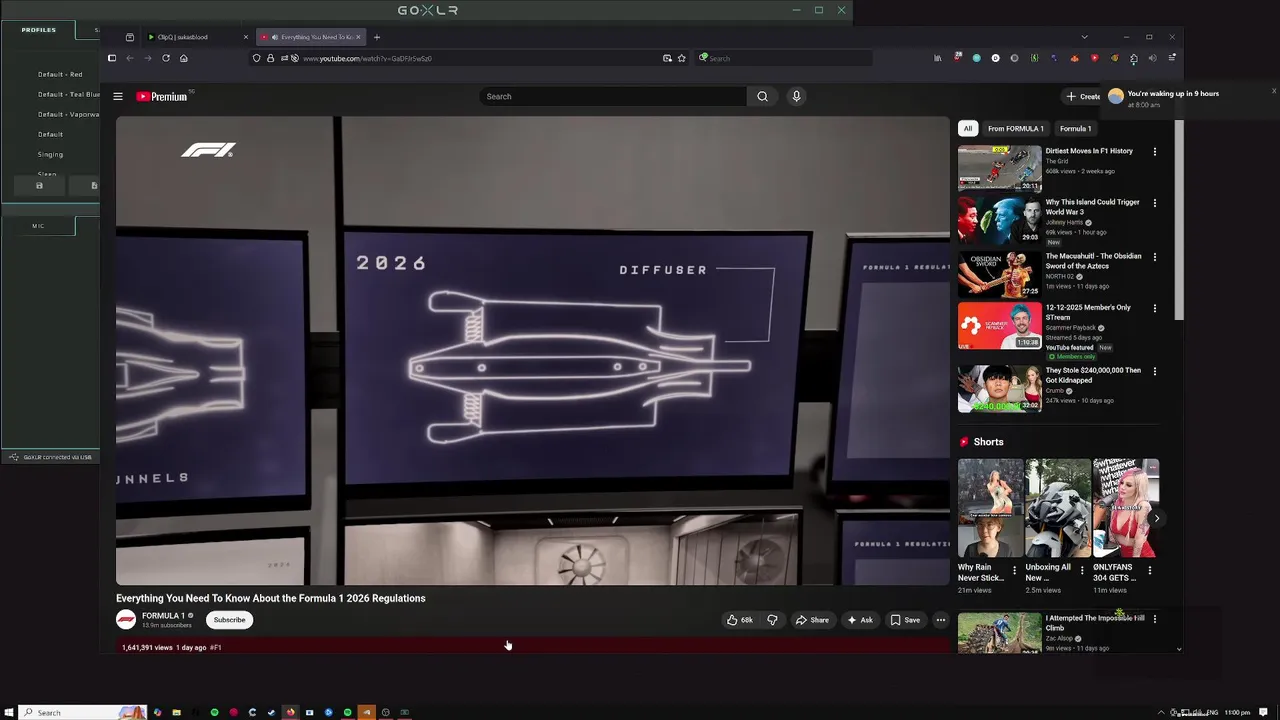The image size is (1280, 720).
Task: Save video to a playlist
Action: (905, 620)
